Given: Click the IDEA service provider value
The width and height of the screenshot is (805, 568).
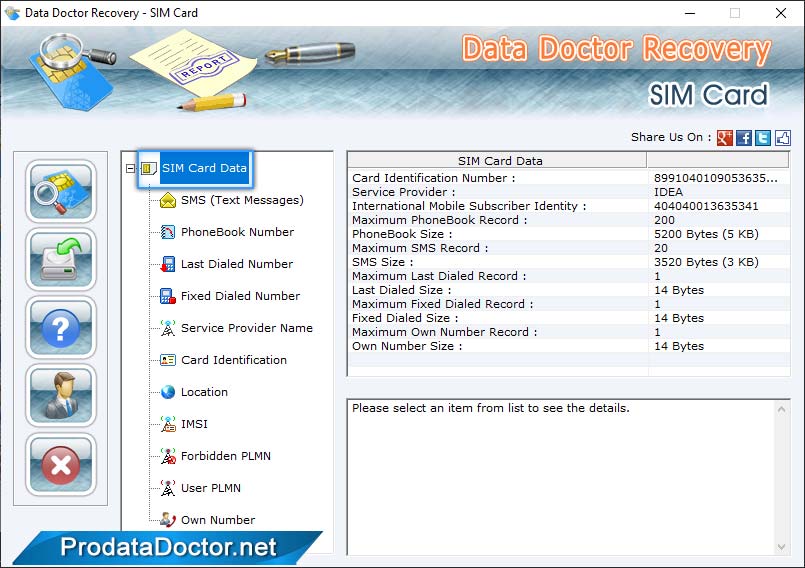Looking at the screenshot, I should 668,192.
